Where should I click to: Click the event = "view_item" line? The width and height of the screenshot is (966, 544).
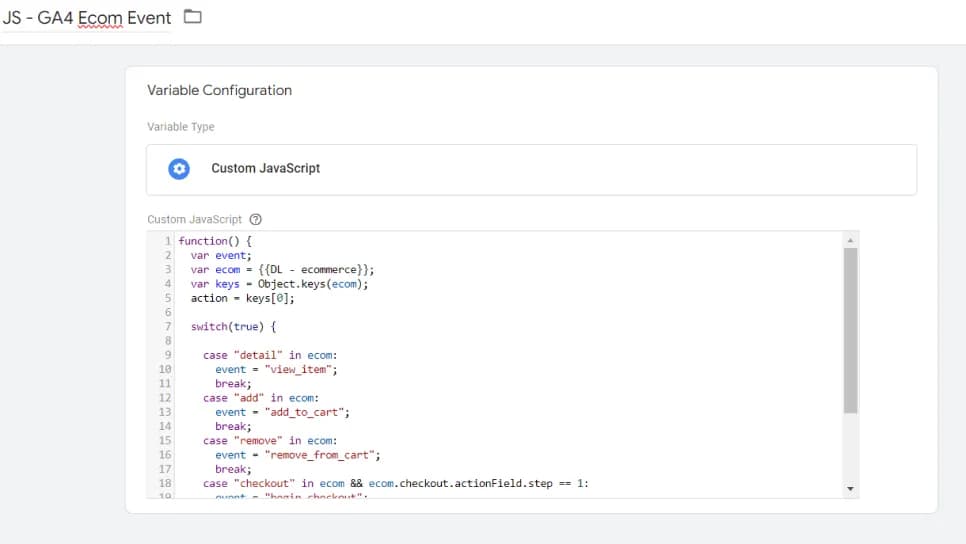pyautogui.click(x=276, y=369)
